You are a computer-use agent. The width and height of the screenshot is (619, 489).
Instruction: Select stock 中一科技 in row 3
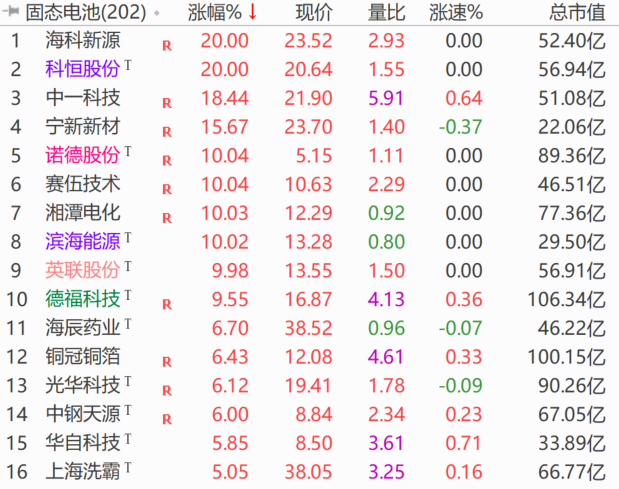click(x=83, y=98)
